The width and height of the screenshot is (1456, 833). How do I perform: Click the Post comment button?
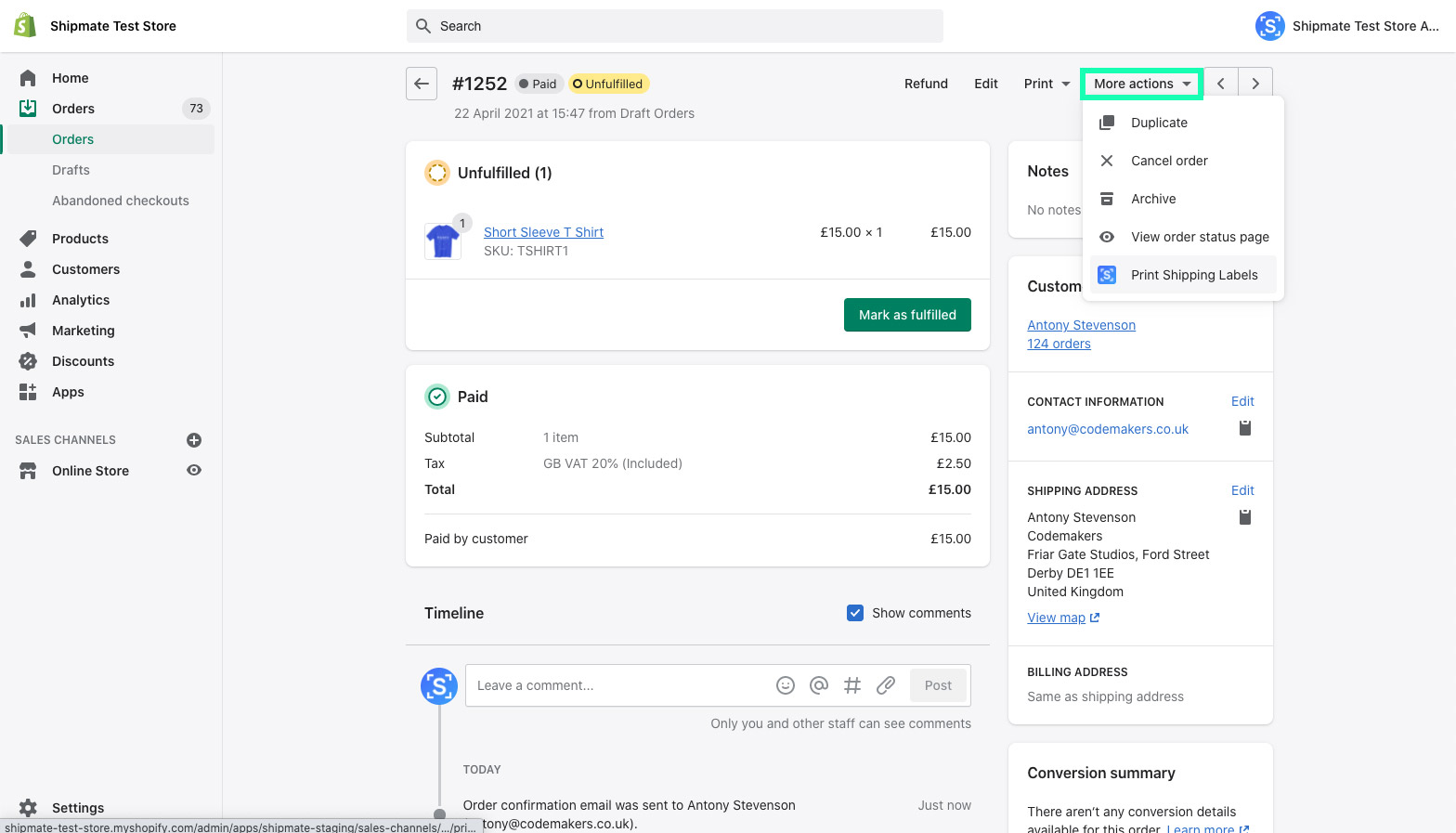(938, 685)
